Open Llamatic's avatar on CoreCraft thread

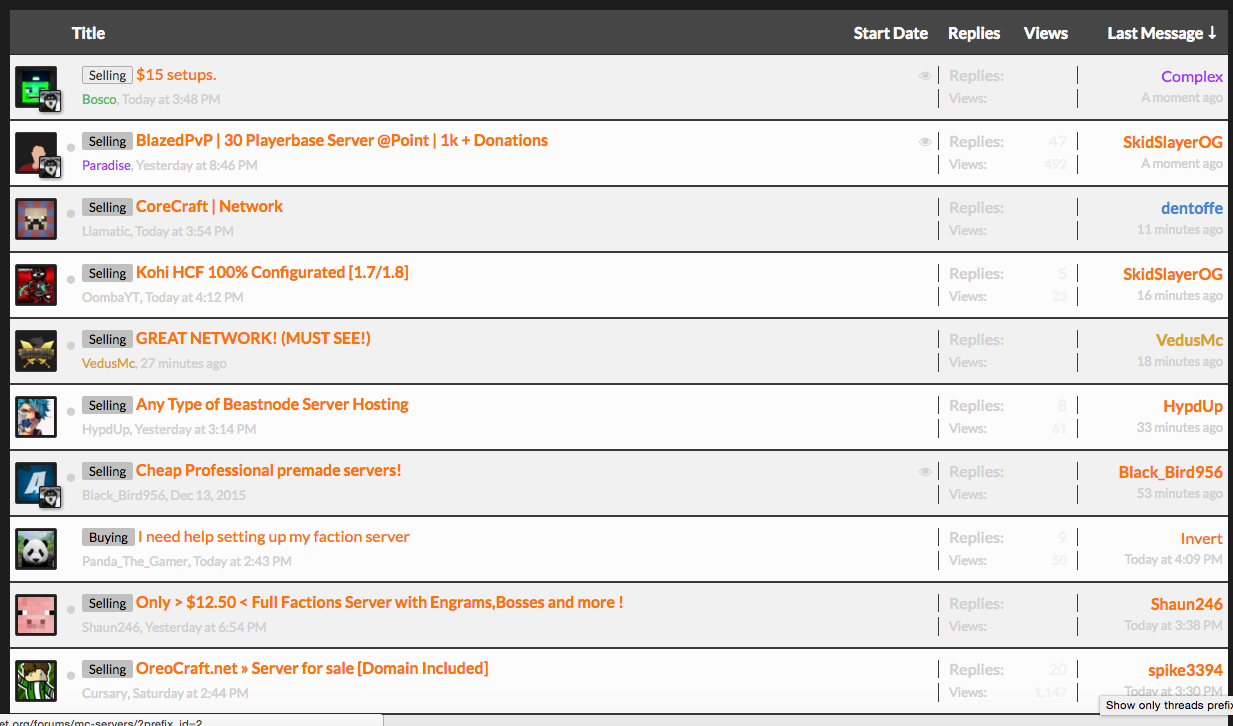(x=36, y=219)
